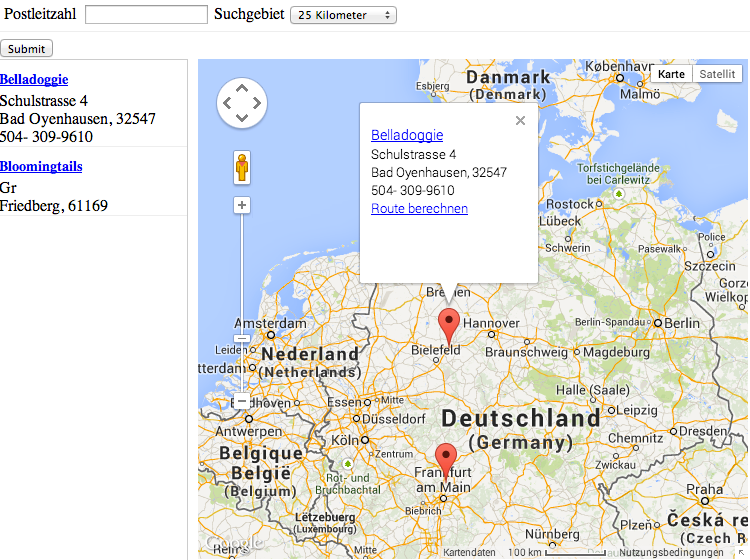The height and width of the screenshot is (560, 750).
Task: Click sidebar text 'Schulstrasse 4'
Action: point(44,101)
